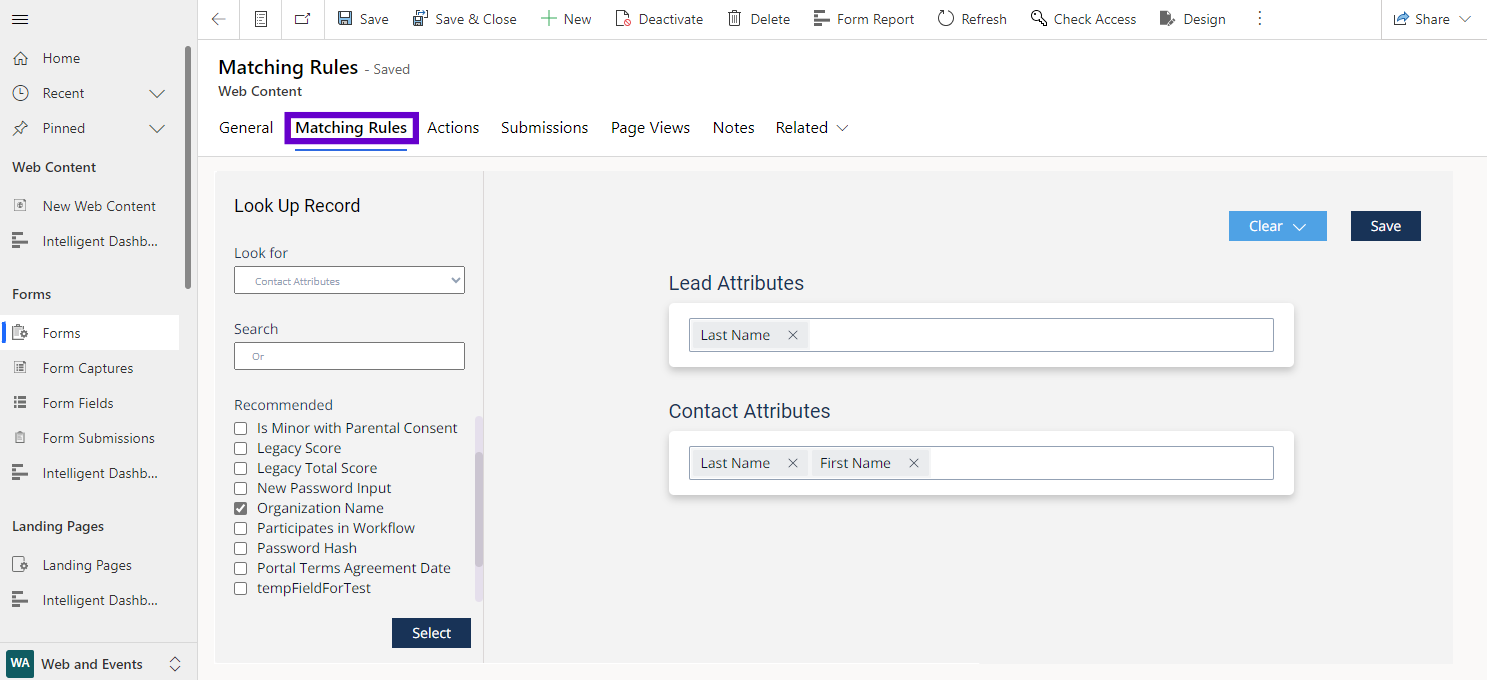Select Forms in the sidebar
This screenshot has width=1487, height=680.
coord(90,333)
